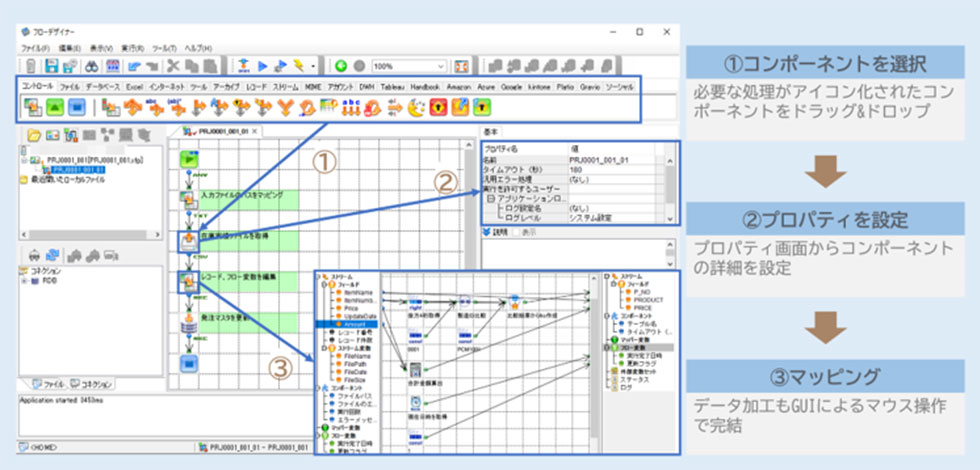Open the 100% zoom combo box

(409, 66)
